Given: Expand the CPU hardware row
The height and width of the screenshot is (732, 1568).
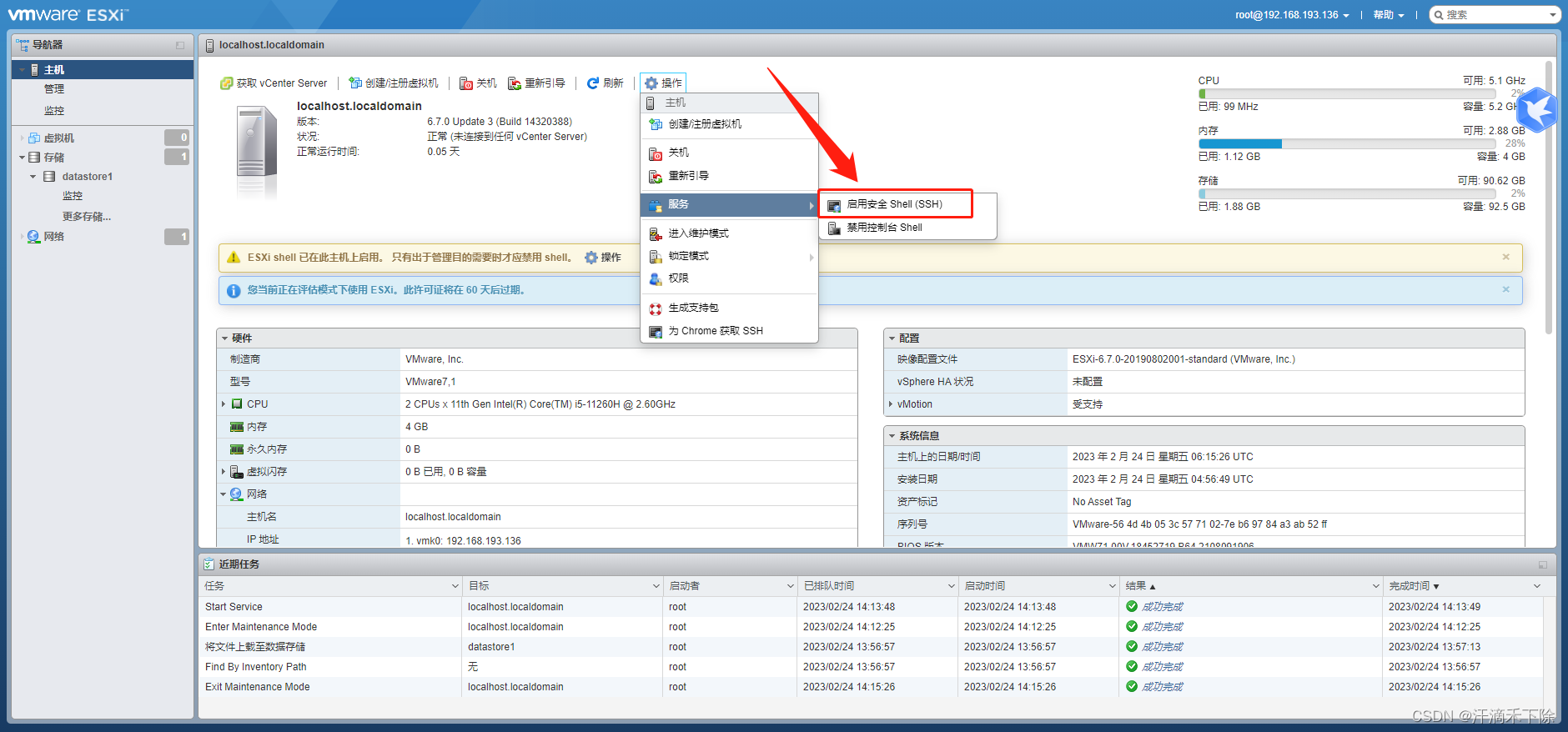Looking at the screenshot, I should [x=224, y=404].
